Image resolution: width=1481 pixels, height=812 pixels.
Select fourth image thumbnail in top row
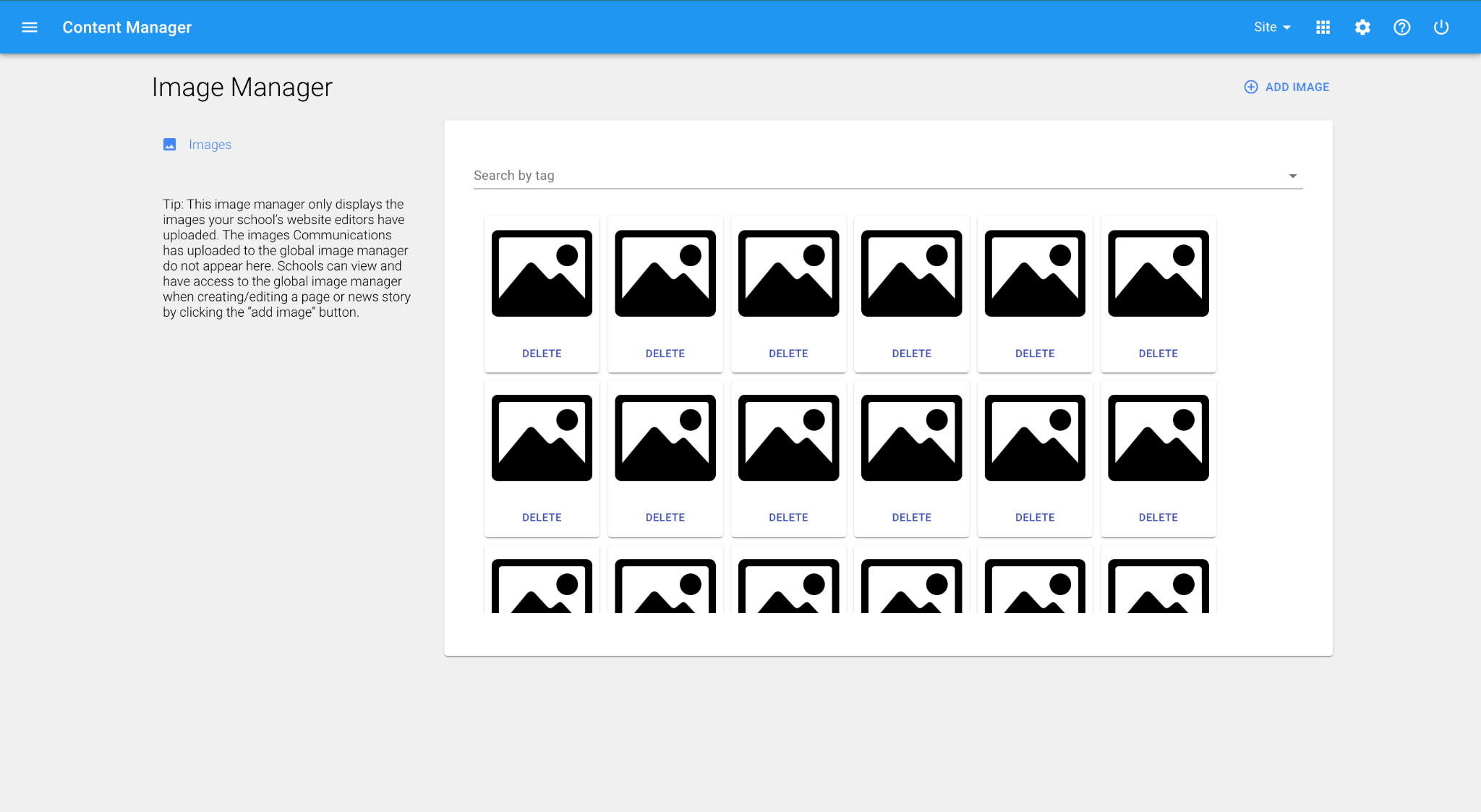[911, 273]
